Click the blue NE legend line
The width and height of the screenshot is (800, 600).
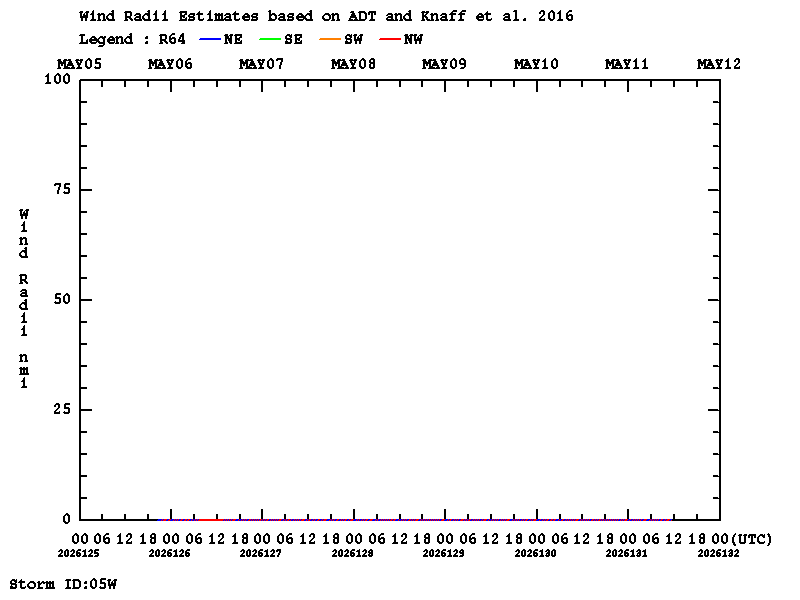click(210, 39)
